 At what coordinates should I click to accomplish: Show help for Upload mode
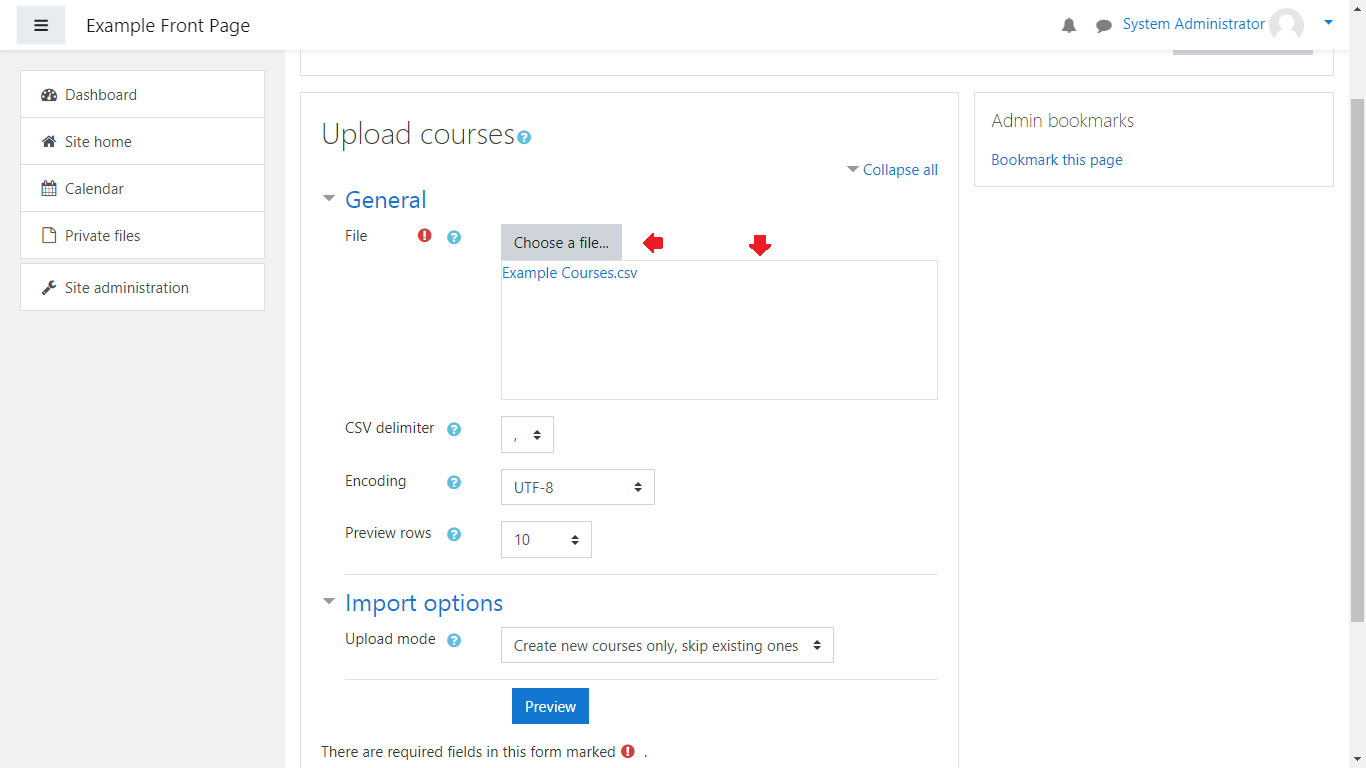click(454, 640)
